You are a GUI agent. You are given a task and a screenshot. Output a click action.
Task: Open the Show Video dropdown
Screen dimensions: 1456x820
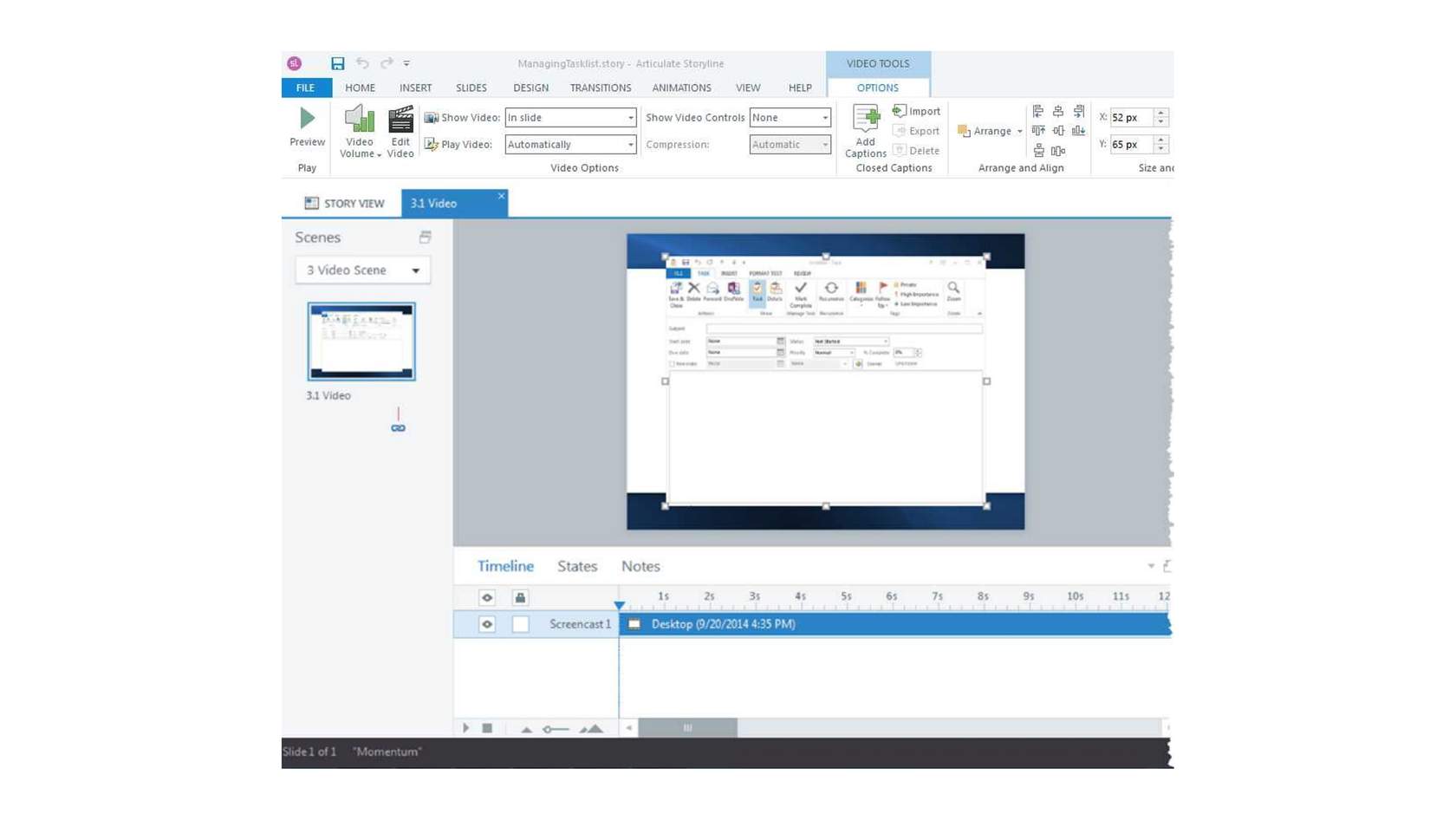point(570,117)
